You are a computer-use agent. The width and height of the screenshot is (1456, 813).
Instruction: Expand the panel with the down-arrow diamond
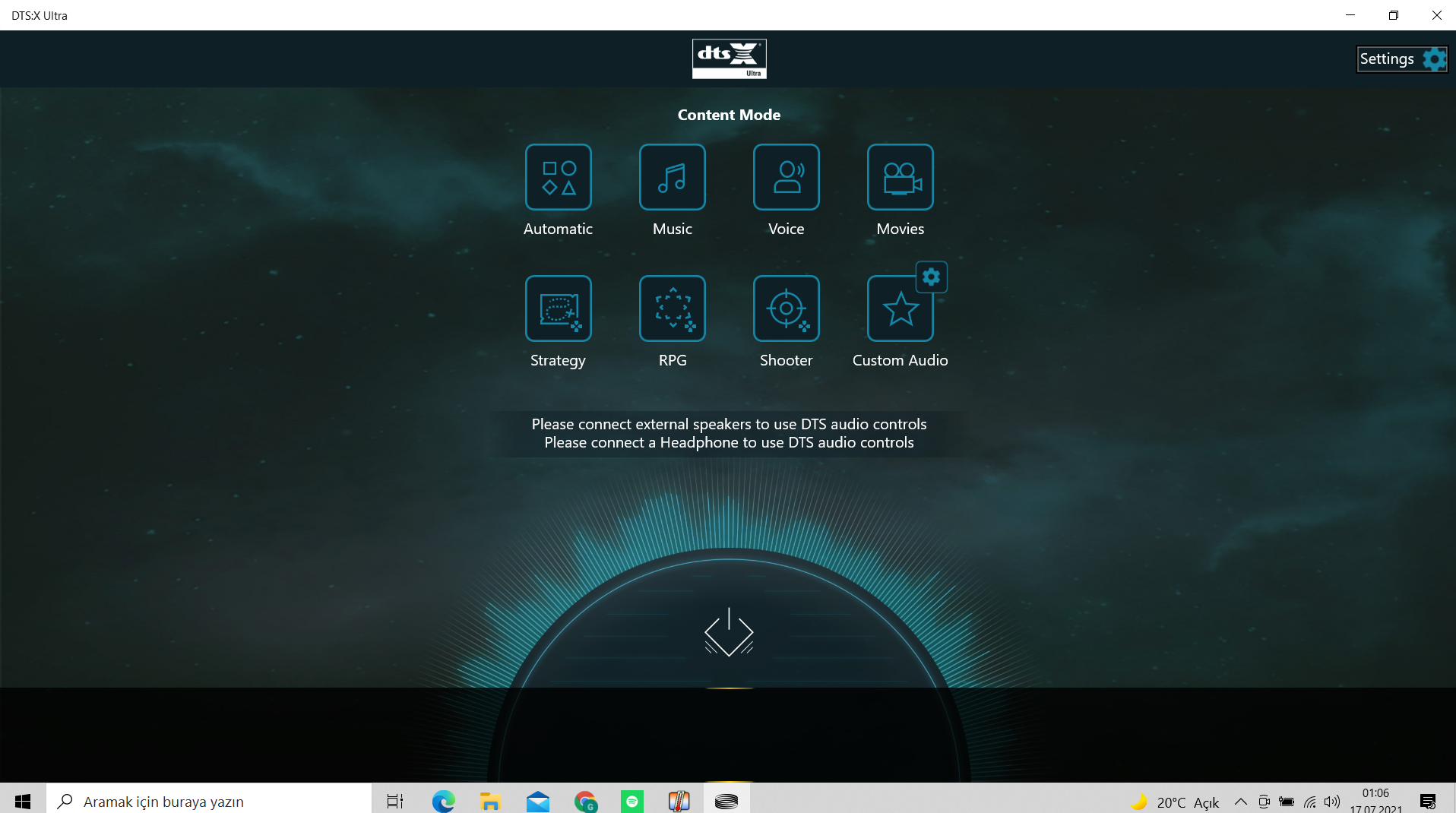[729, 632]
